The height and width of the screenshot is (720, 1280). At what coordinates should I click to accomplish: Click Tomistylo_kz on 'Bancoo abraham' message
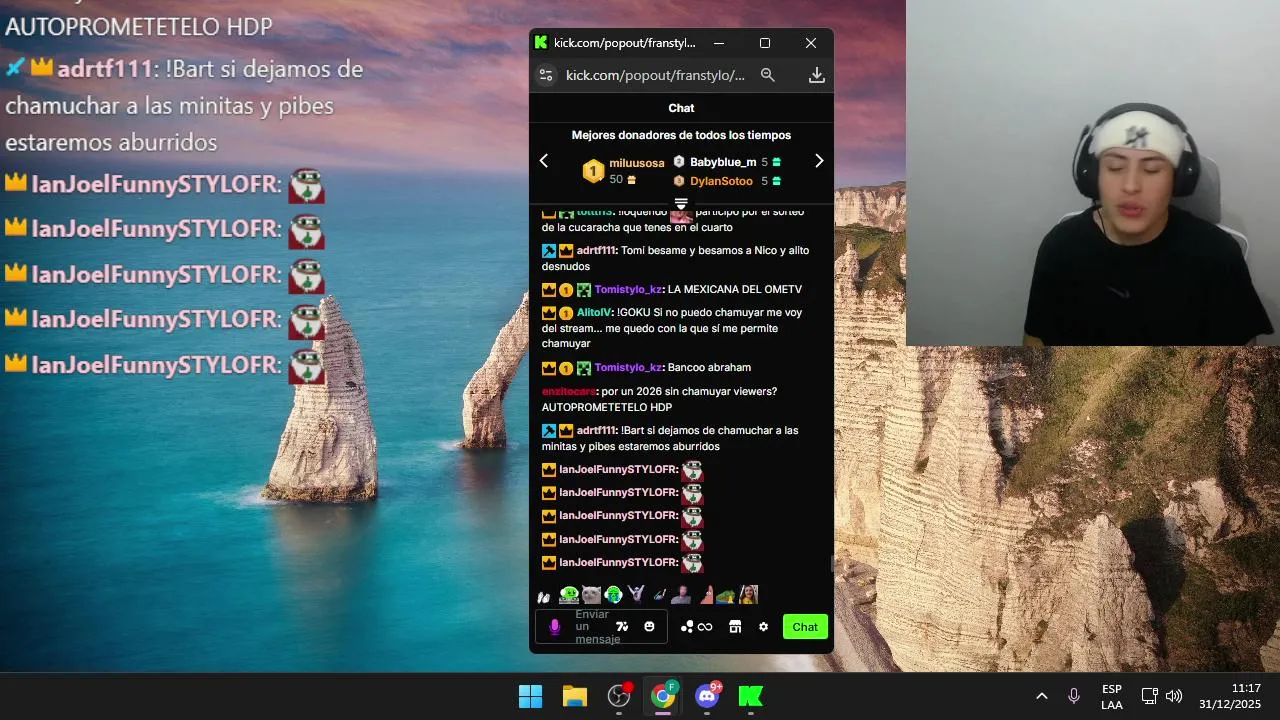point(628,368)
